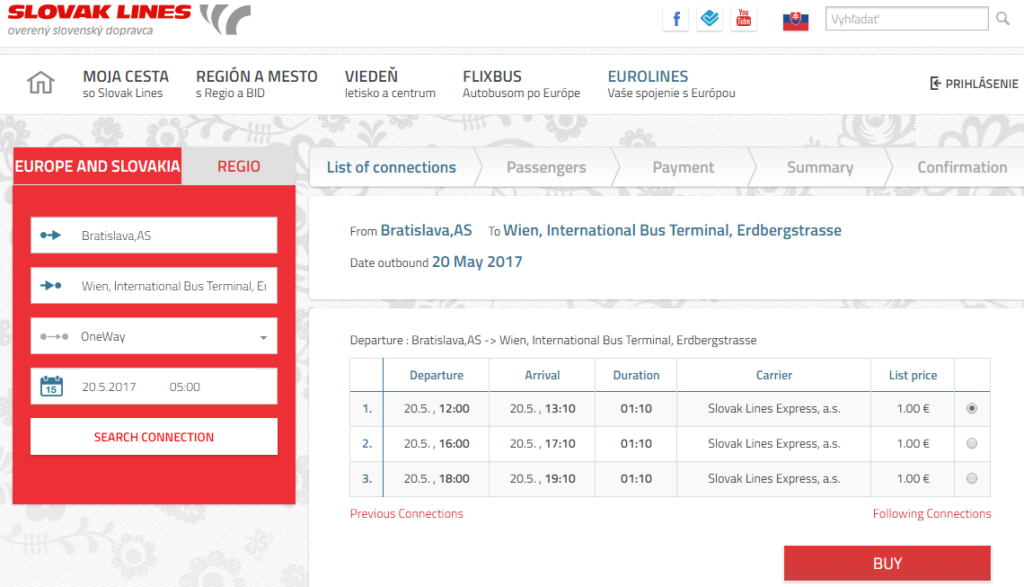This screenshot has width=1024, height=587.
Task: Show Previous Connections
Action: [406, 513]
